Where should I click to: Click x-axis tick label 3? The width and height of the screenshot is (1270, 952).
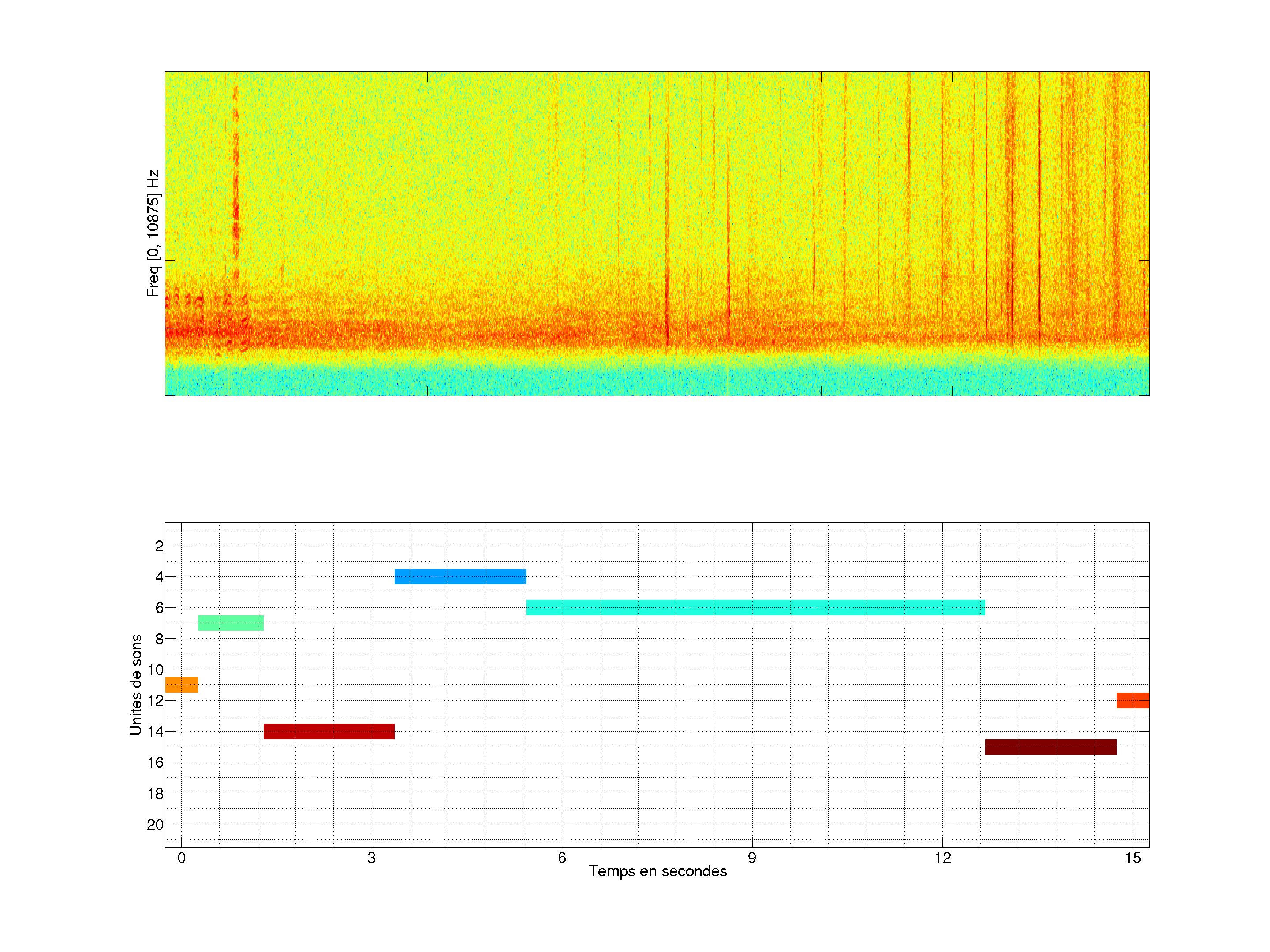[371, 859]
